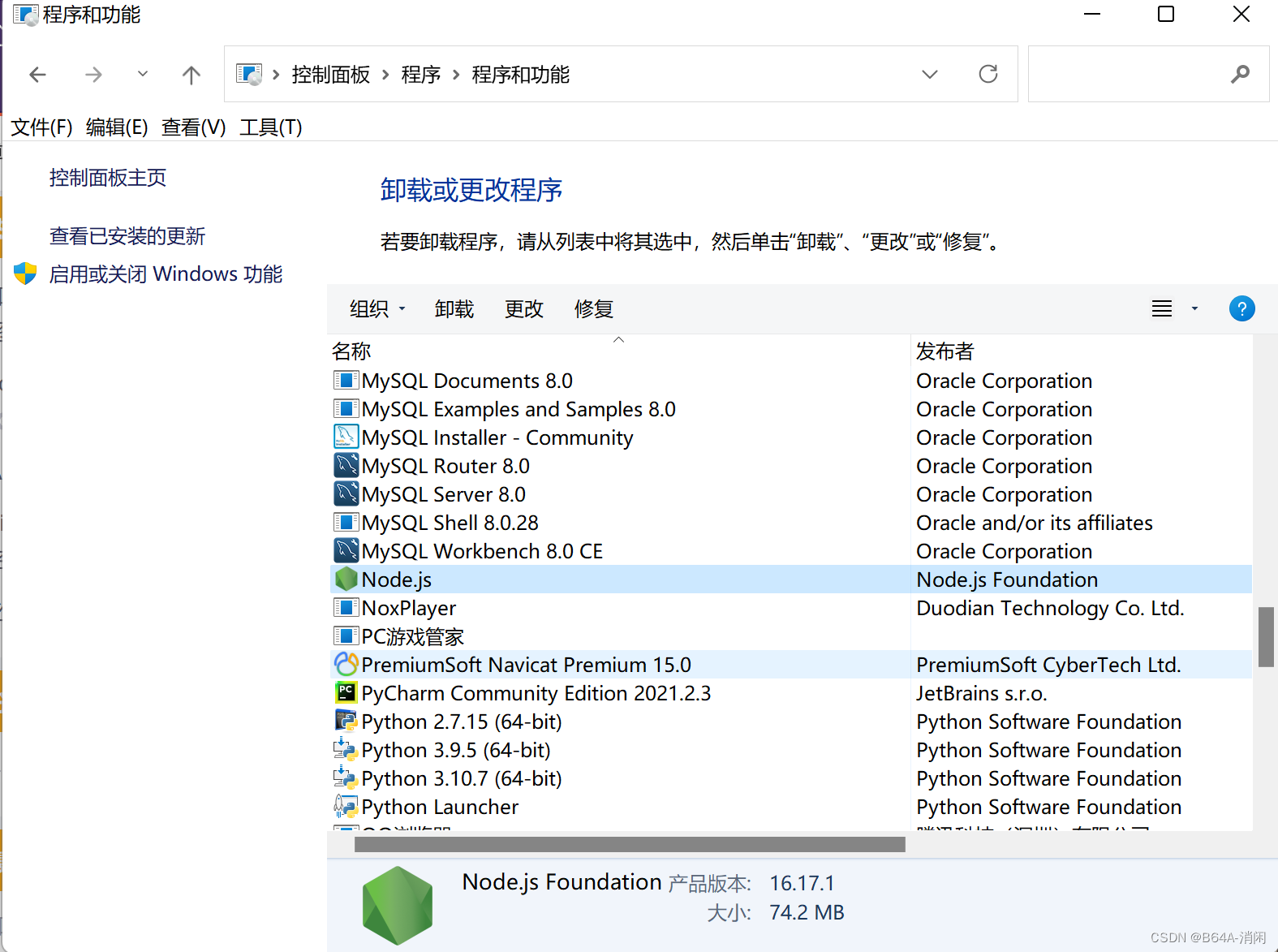Image resolution: width=1278 pixels, height=952 pixels.
Task: Click Oracle and/or its affiliates cell
Action: pos(1035,523)
